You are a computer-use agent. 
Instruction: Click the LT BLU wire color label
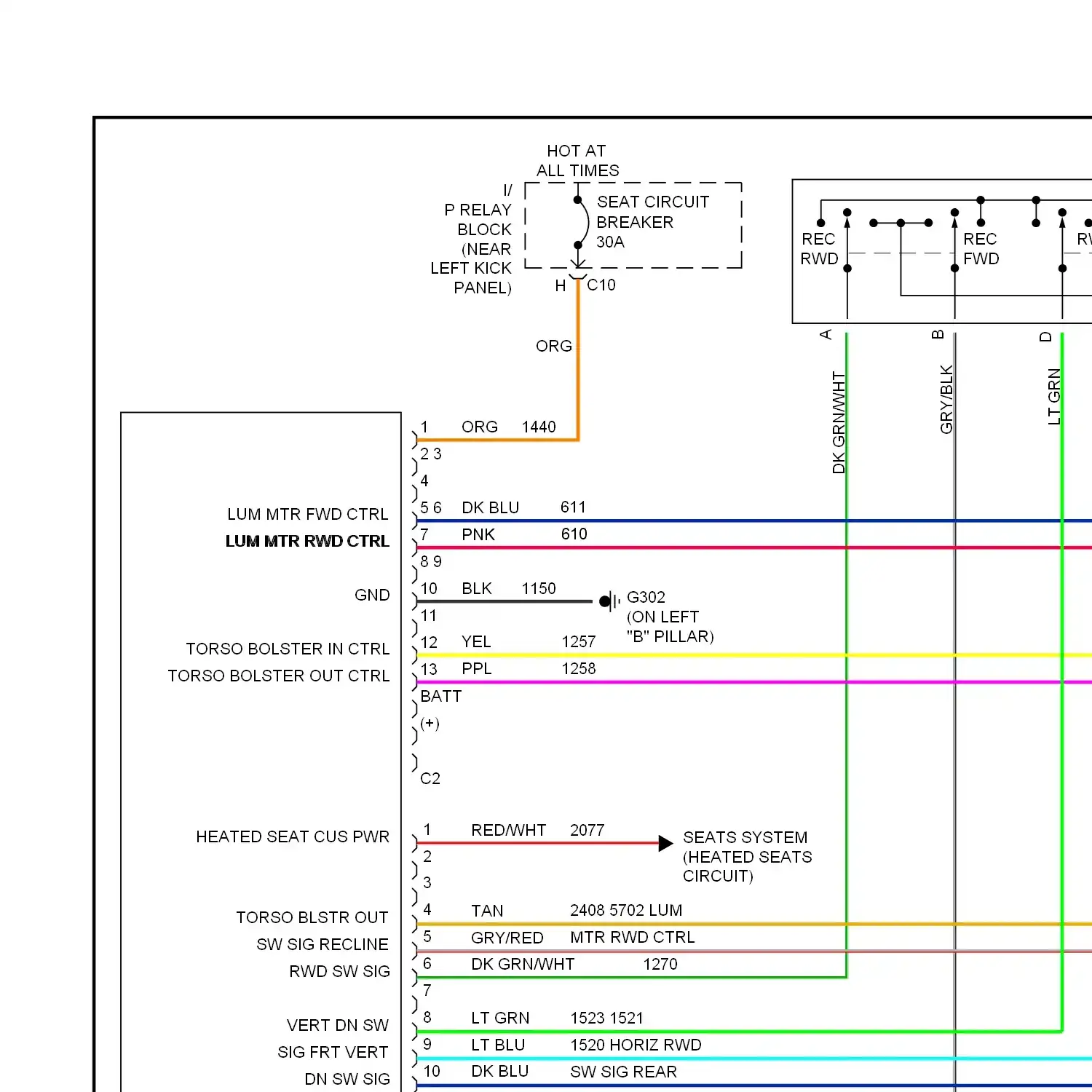(498, 1045)
